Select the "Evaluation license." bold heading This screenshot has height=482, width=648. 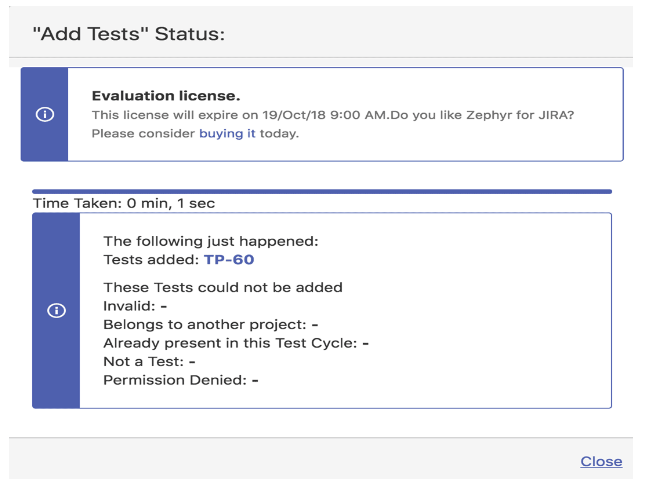(166, 96)
